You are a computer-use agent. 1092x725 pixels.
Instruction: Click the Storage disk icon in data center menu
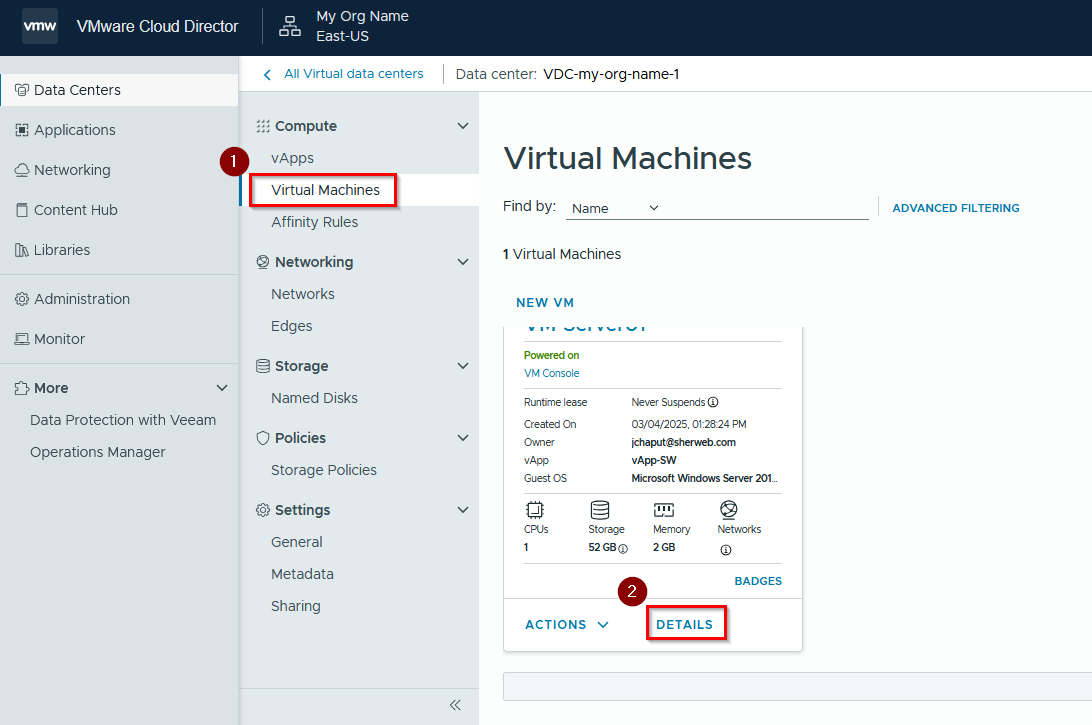tap(263, 366)
